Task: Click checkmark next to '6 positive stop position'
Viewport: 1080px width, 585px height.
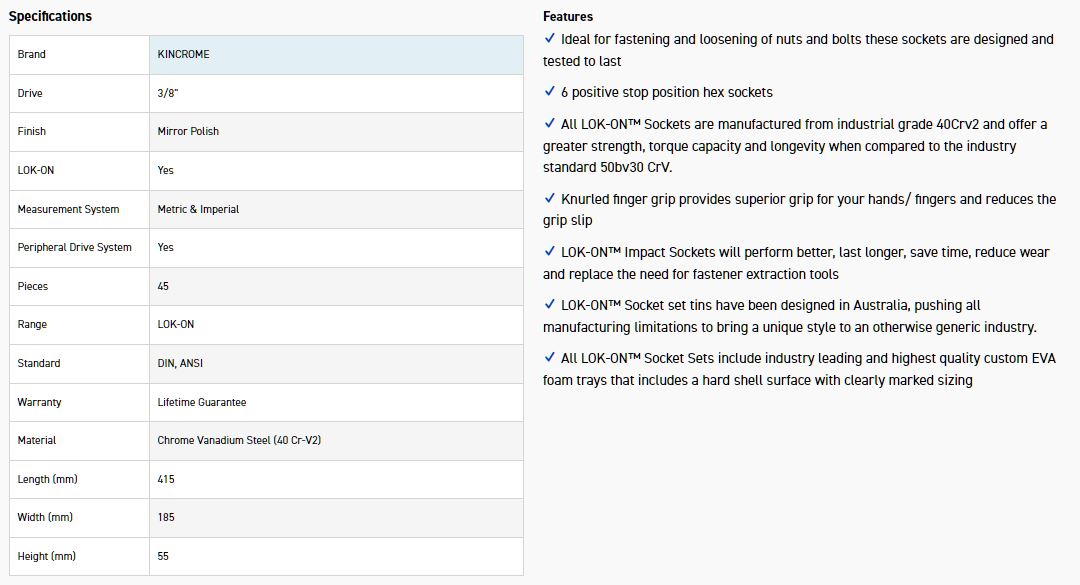Action: click(549, 92)
